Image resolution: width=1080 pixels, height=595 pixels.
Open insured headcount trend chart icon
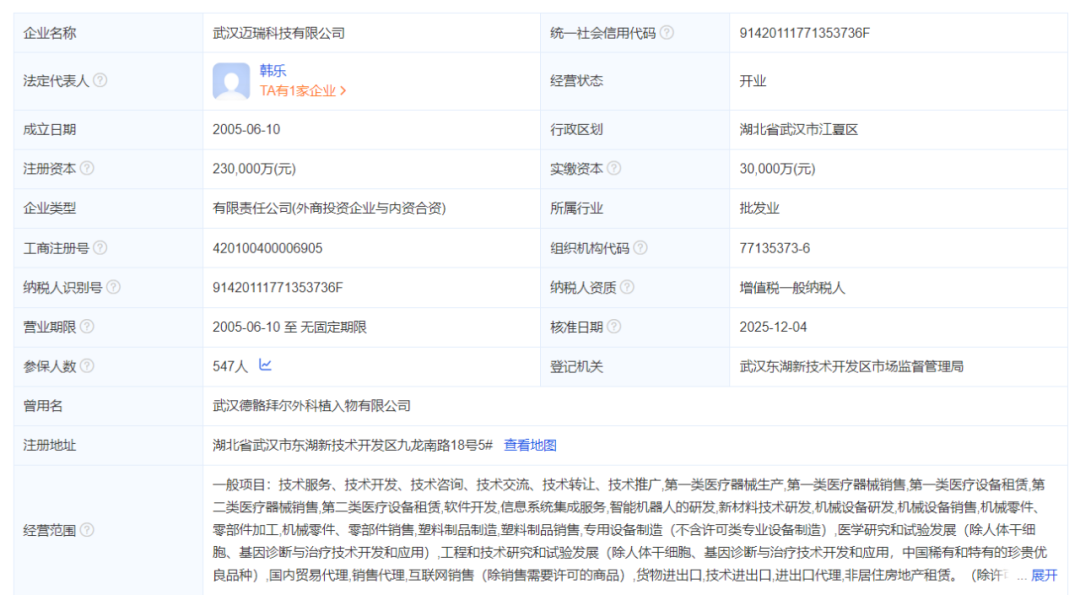click(265, 365)
